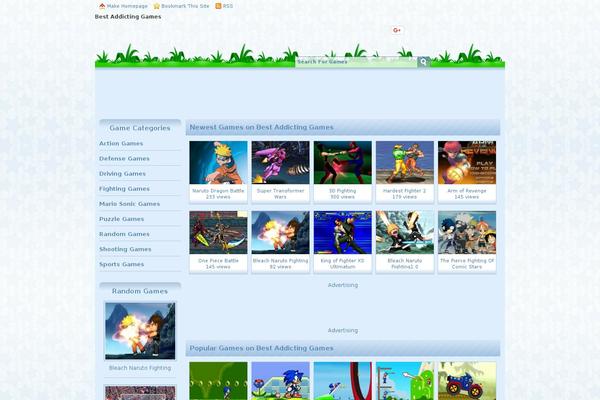Open the popular monster truck game thumbnail
600x400 pixels.
tap(467, 381)
